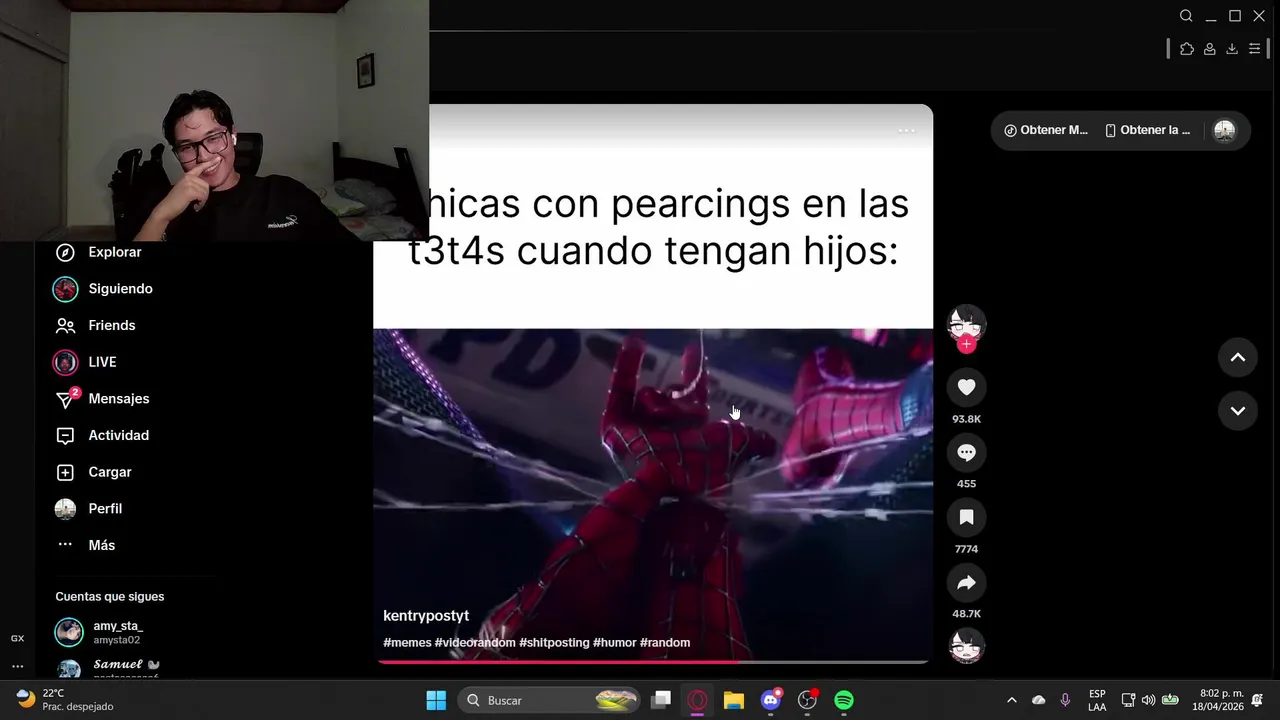Open Spotify from the taskbar

[844, 700]
